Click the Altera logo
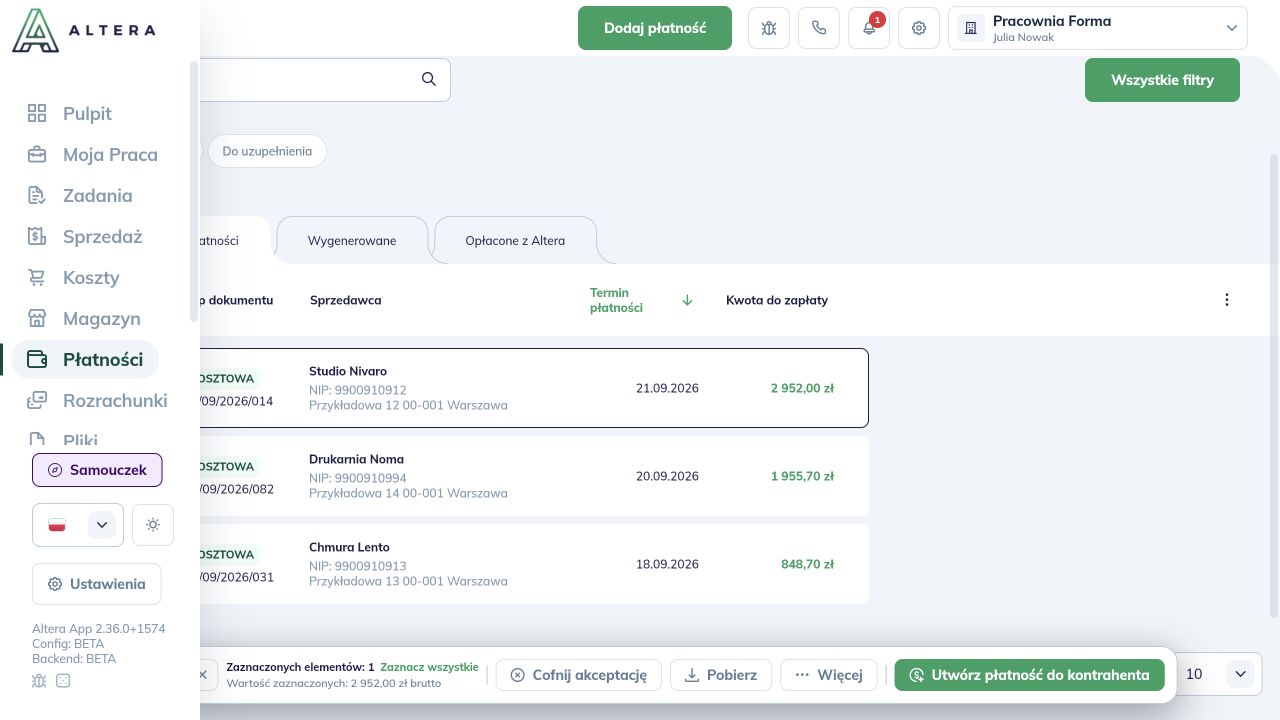This screenshot has width=1280, height=720. [x=84, y=30]
